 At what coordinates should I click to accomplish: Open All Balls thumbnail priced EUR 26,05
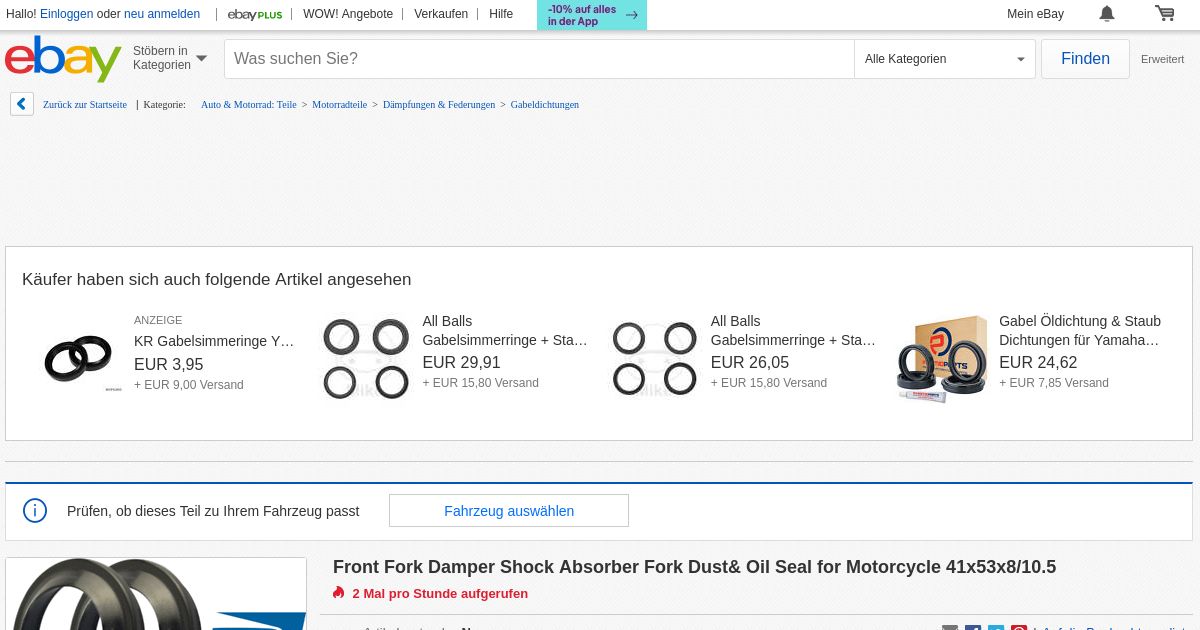[x=655, y=359]
